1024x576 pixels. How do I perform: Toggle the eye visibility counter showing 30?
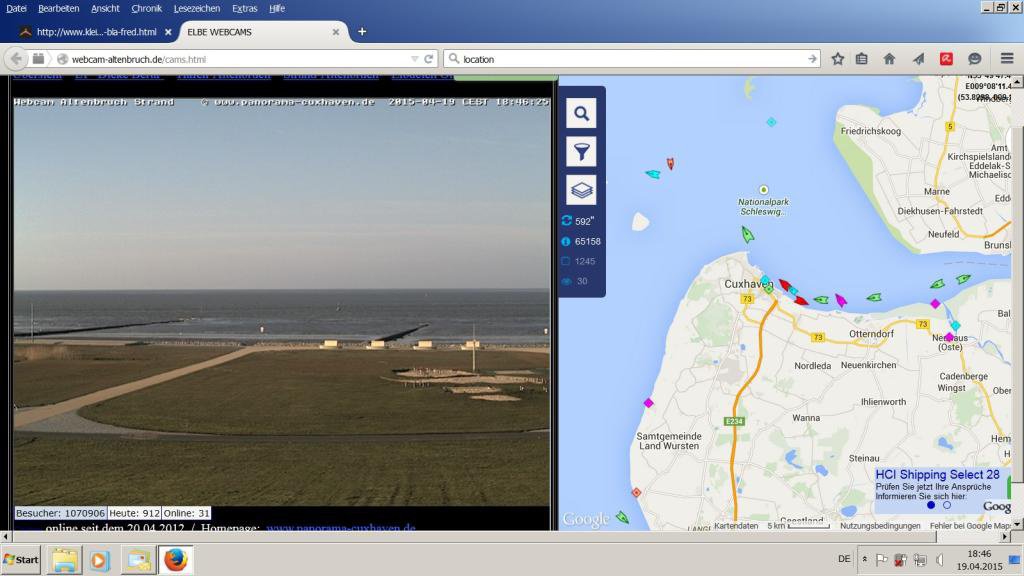coord(566,281)
